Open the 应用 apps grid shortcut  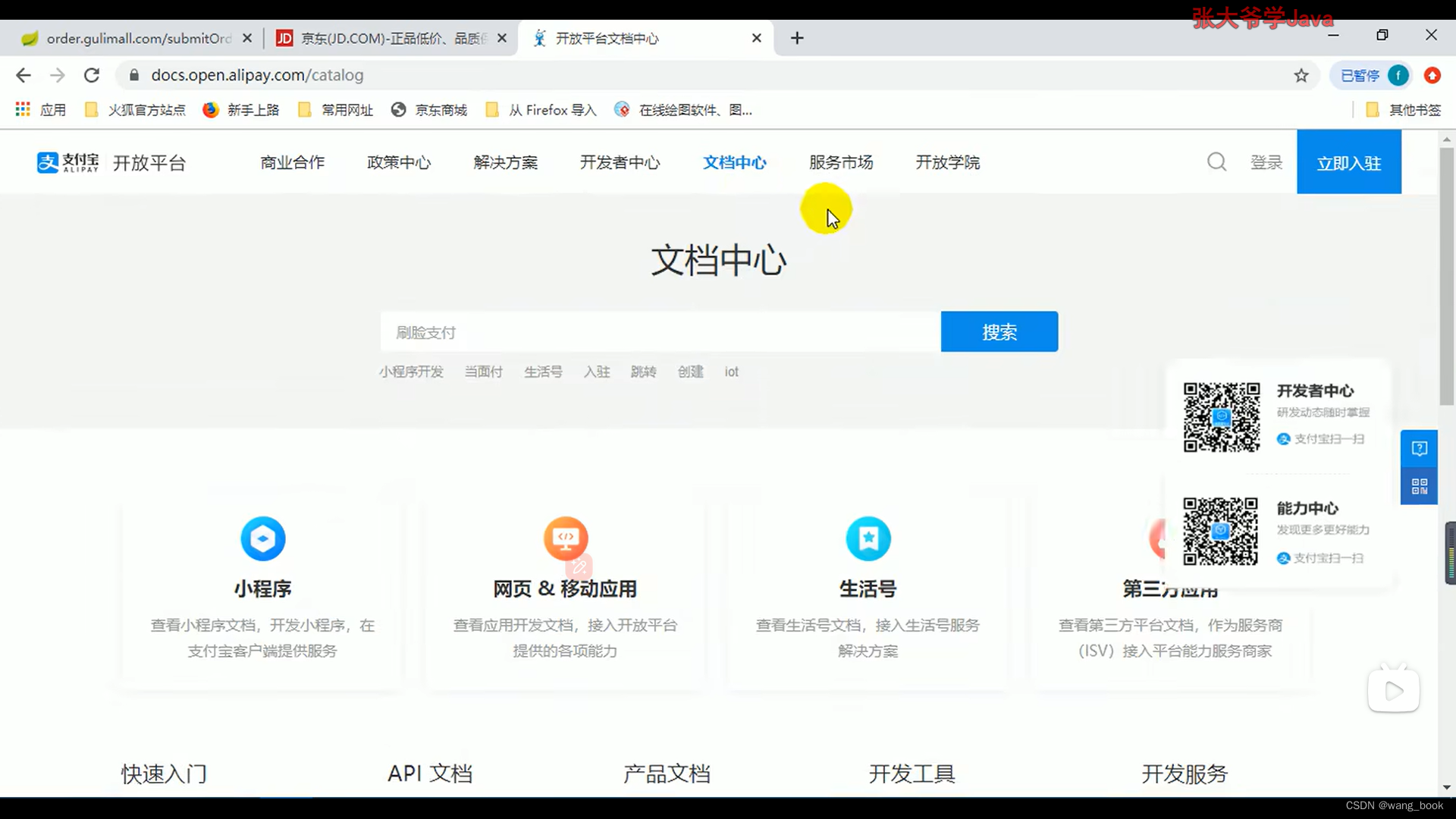coord(41,110)
